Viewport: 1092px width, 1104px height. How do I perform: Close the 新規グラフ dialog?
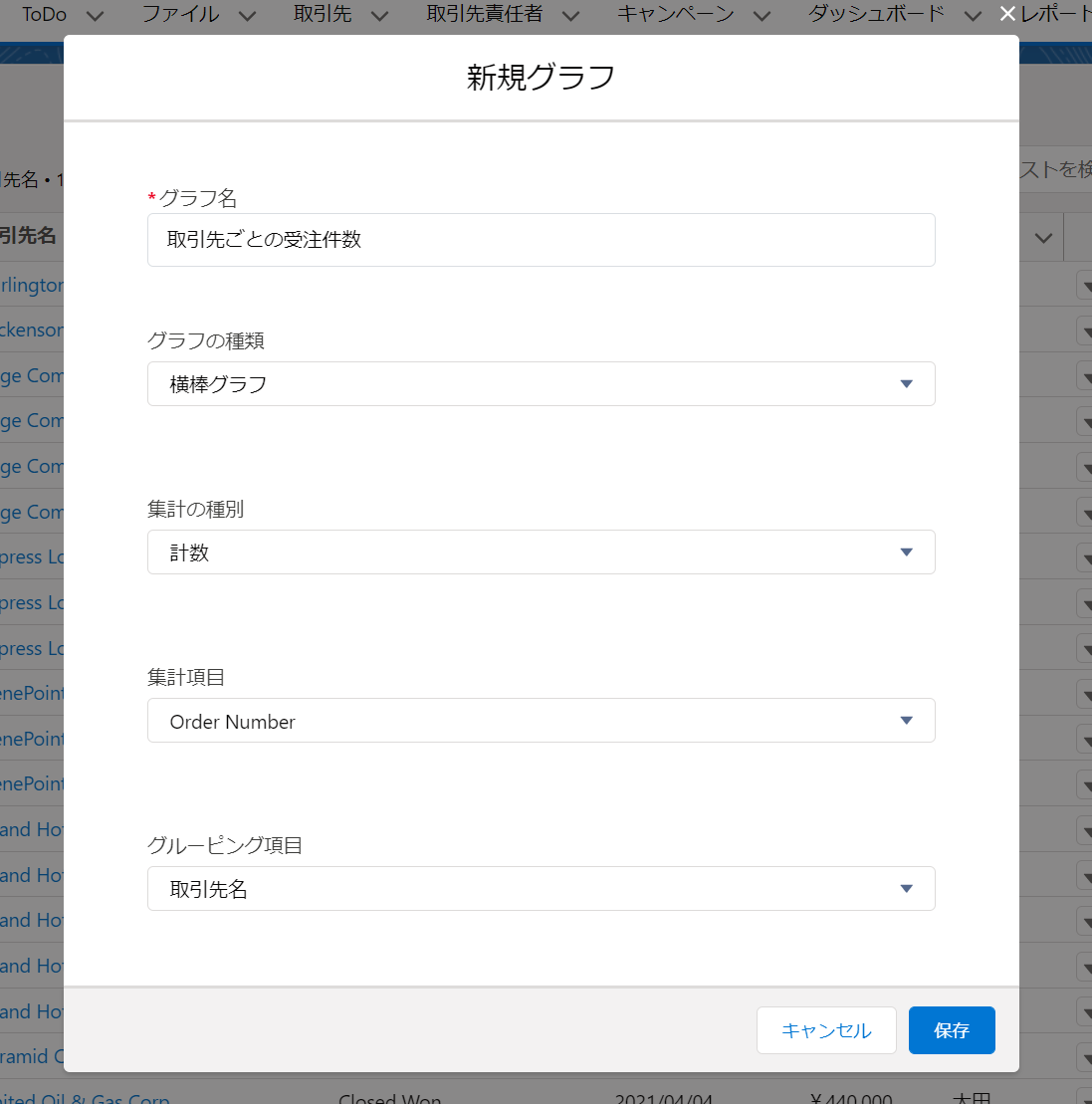point(1006,13)
